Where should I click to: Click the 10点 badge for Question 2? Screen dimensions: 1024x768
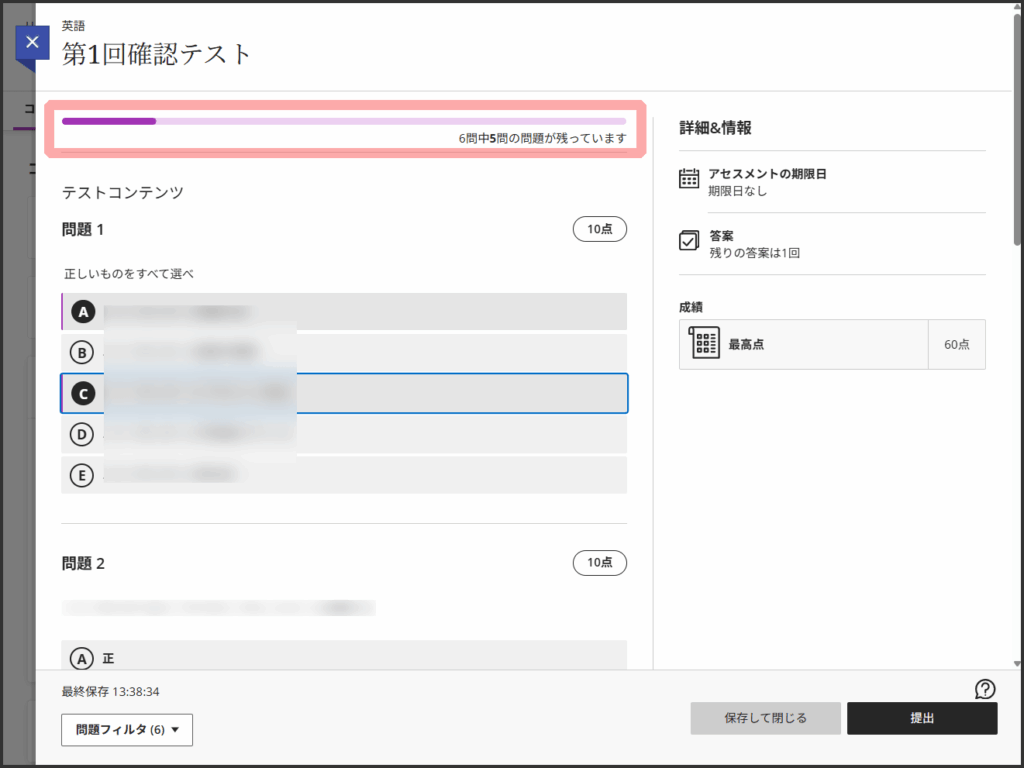[599, 562]
